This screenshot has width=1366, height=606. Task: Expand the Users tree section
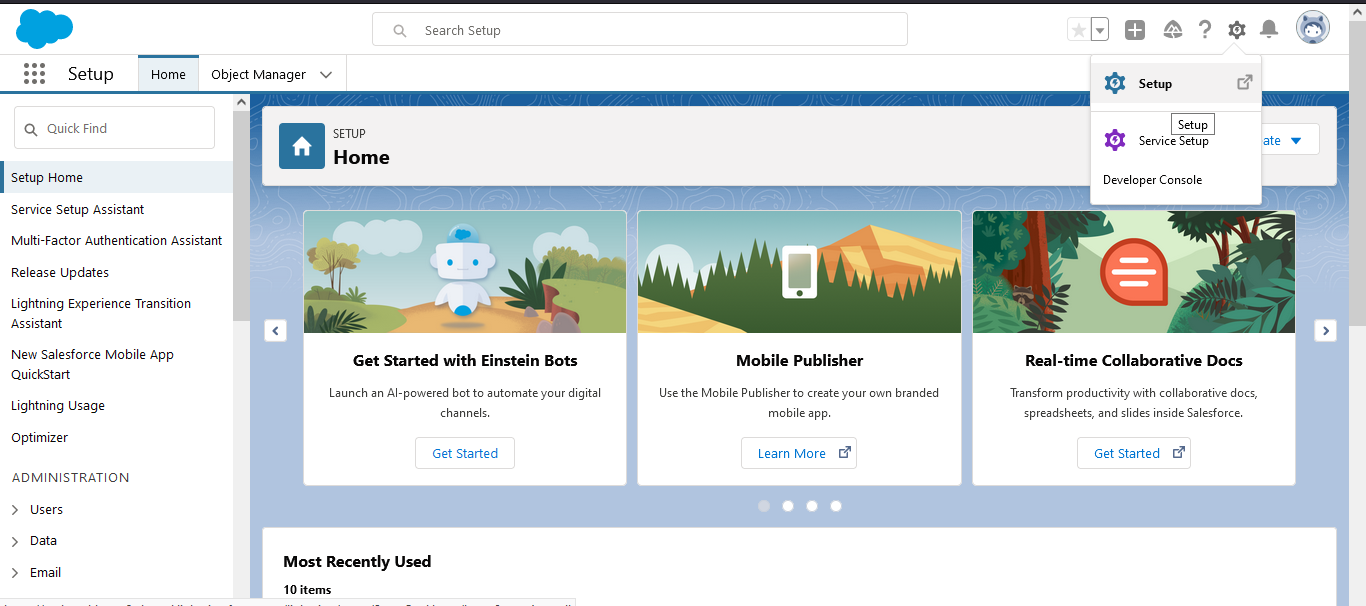(15, 510)
